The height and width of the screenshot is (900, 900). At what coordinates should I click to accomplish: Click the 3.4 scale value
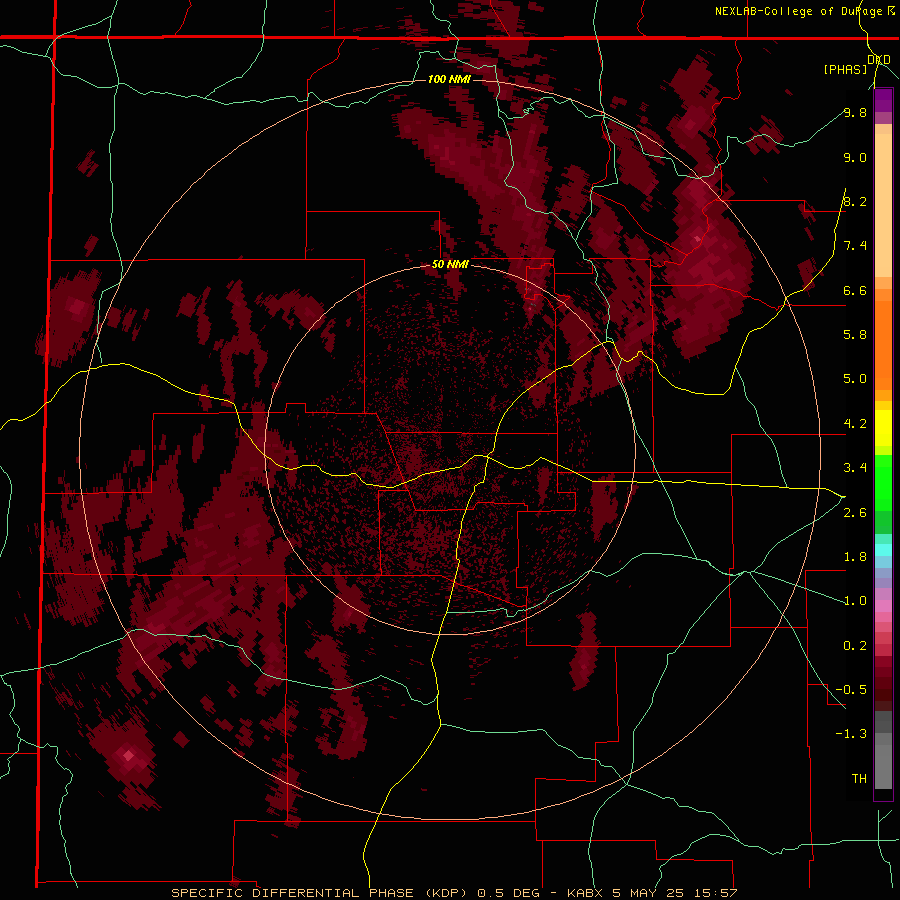click(x=855, y=468)
